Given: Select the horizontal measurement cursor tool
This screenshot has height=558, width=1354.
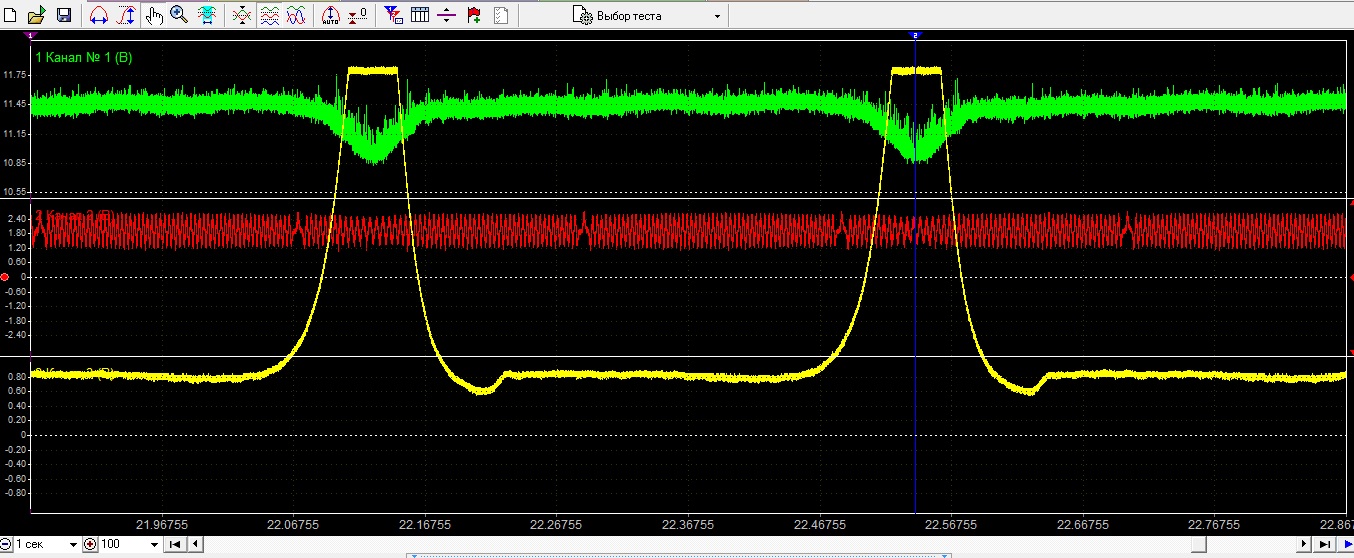Looking at the screenshot, I should pyautogui.click(x=99, y=15).
